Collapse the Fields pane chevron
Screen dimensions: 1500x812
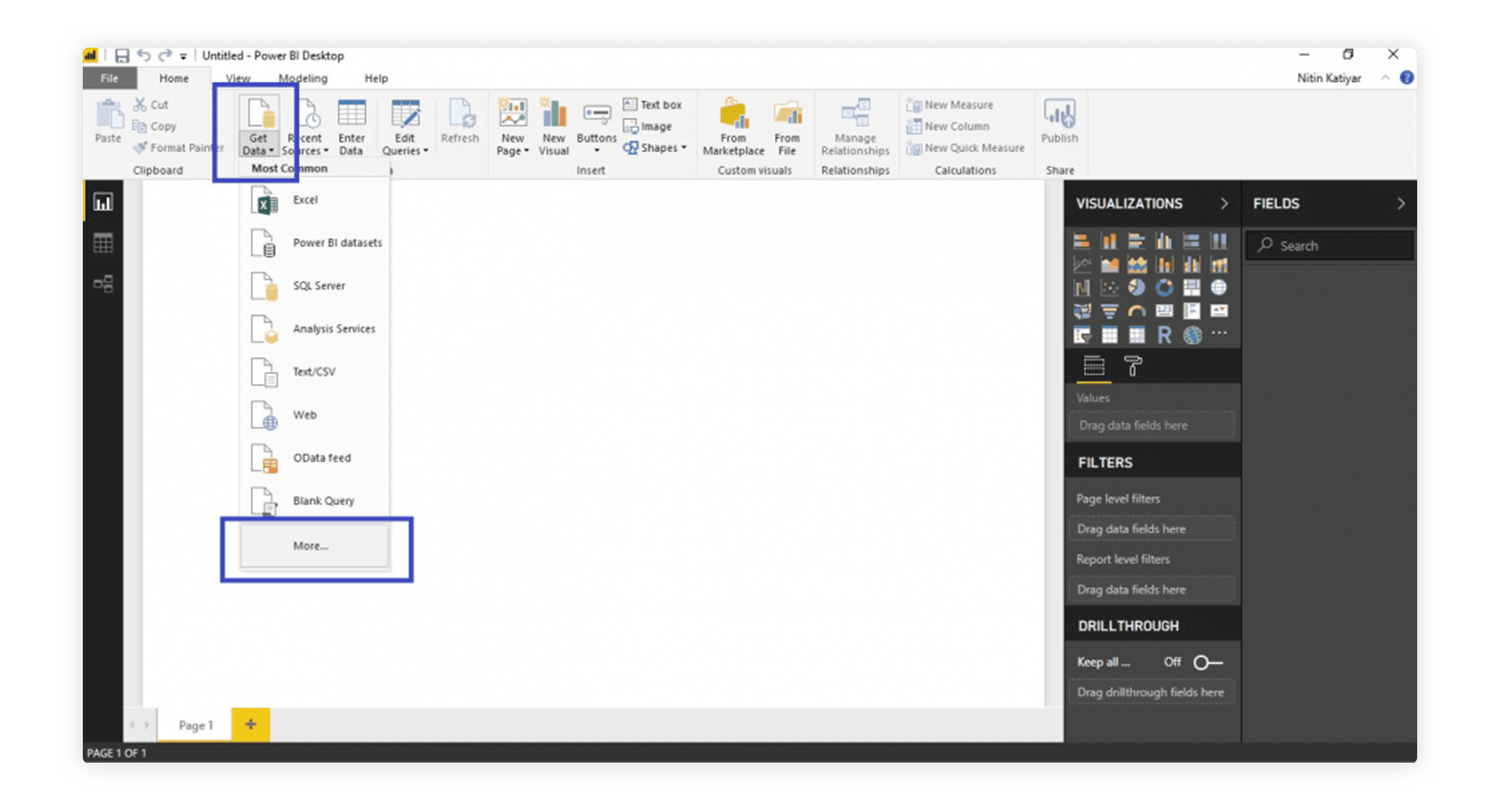pyautogui.click(x=1402, y=204)
